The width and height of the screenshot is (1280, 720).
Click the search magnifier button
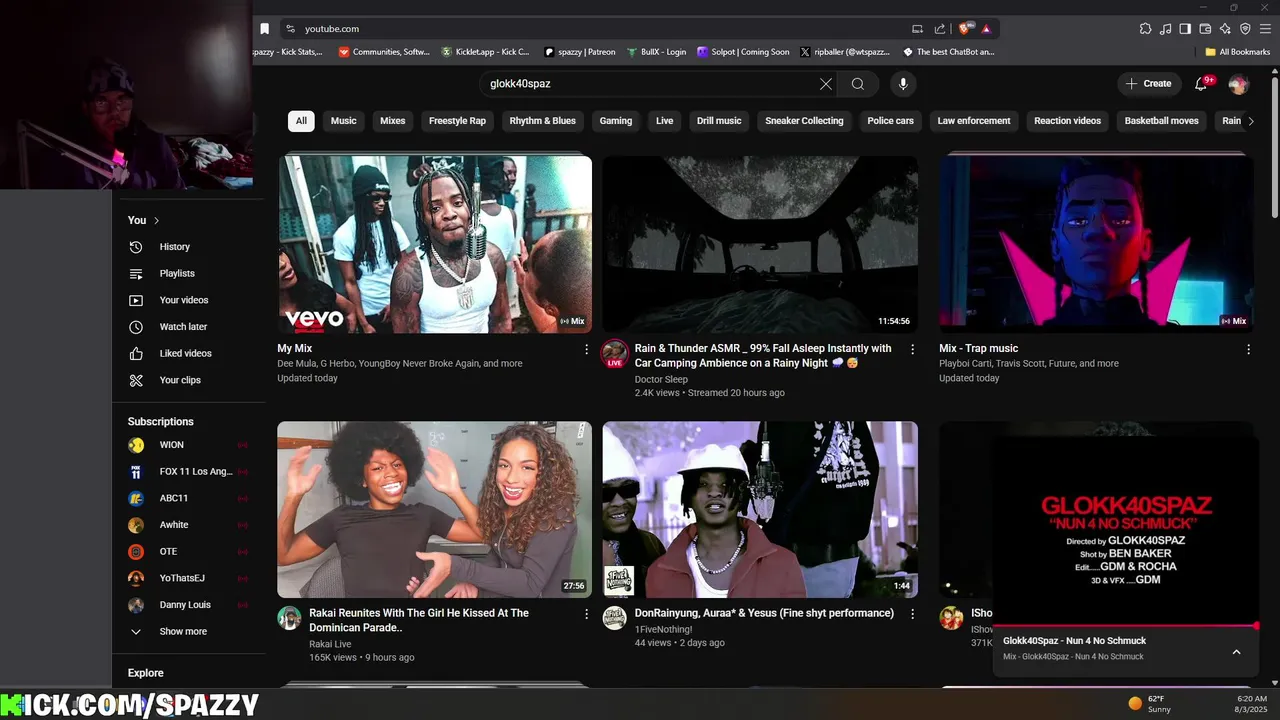tap(858, 84)
